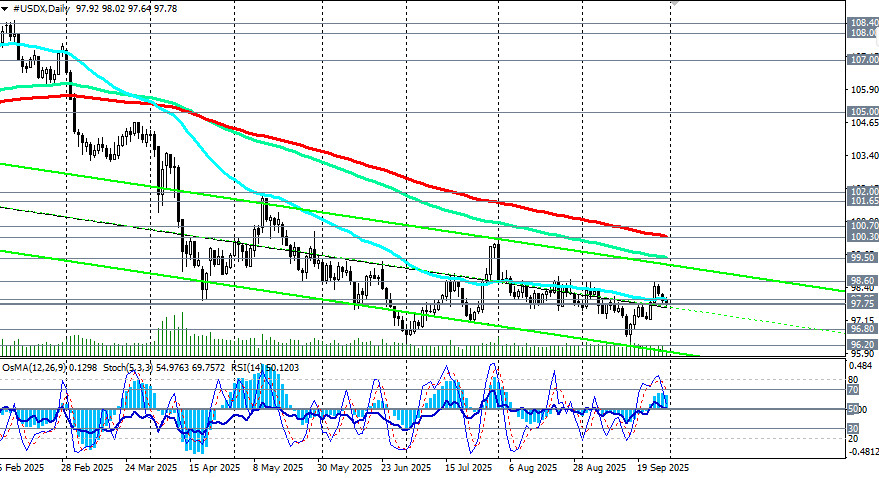Click the 28 Feb 2025 date marker
The image size is (879, 478).
tap(83, 468)
